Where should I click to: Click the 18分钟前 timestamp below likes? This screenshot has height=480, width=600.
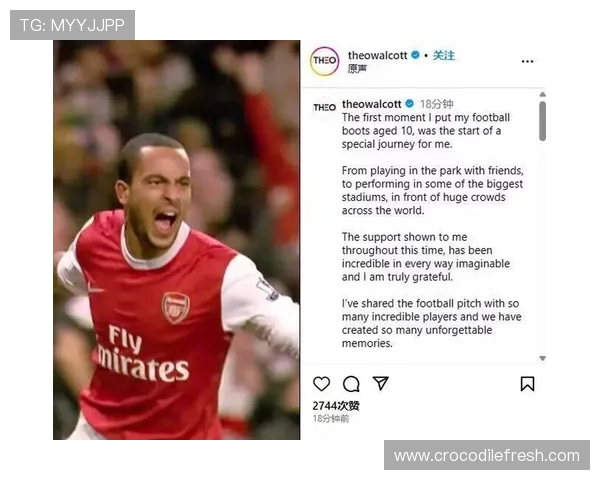click(x=331, y=418)
